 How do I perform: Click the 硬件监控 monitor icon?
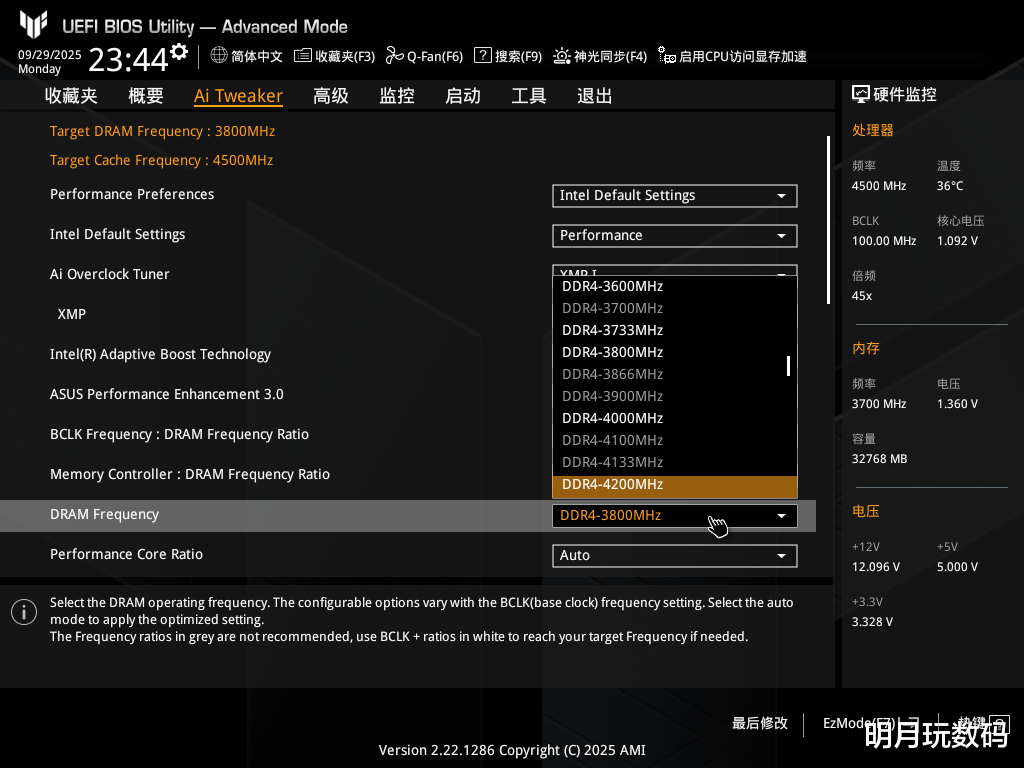point(861,95)
